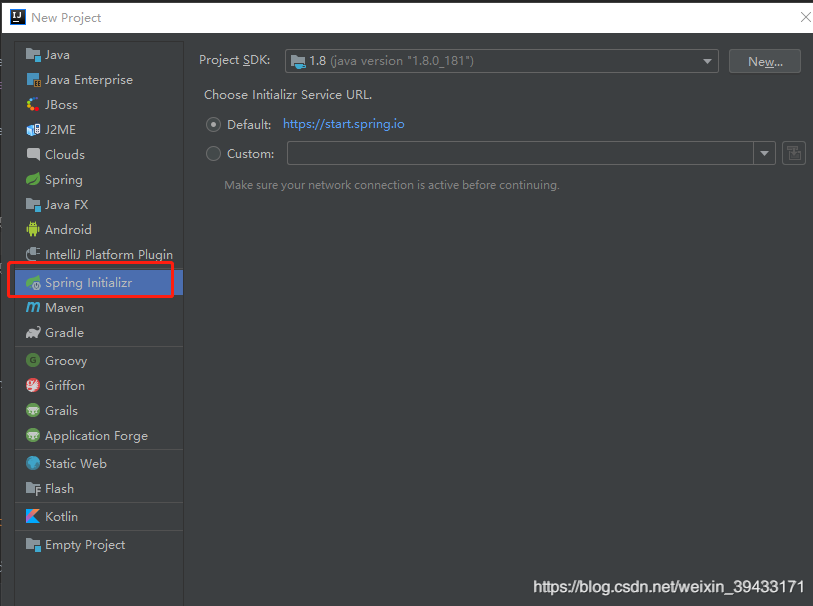Screen dimensions: 813x606
Task: Click the J2ME icon
Action: (x=33, y=130)
